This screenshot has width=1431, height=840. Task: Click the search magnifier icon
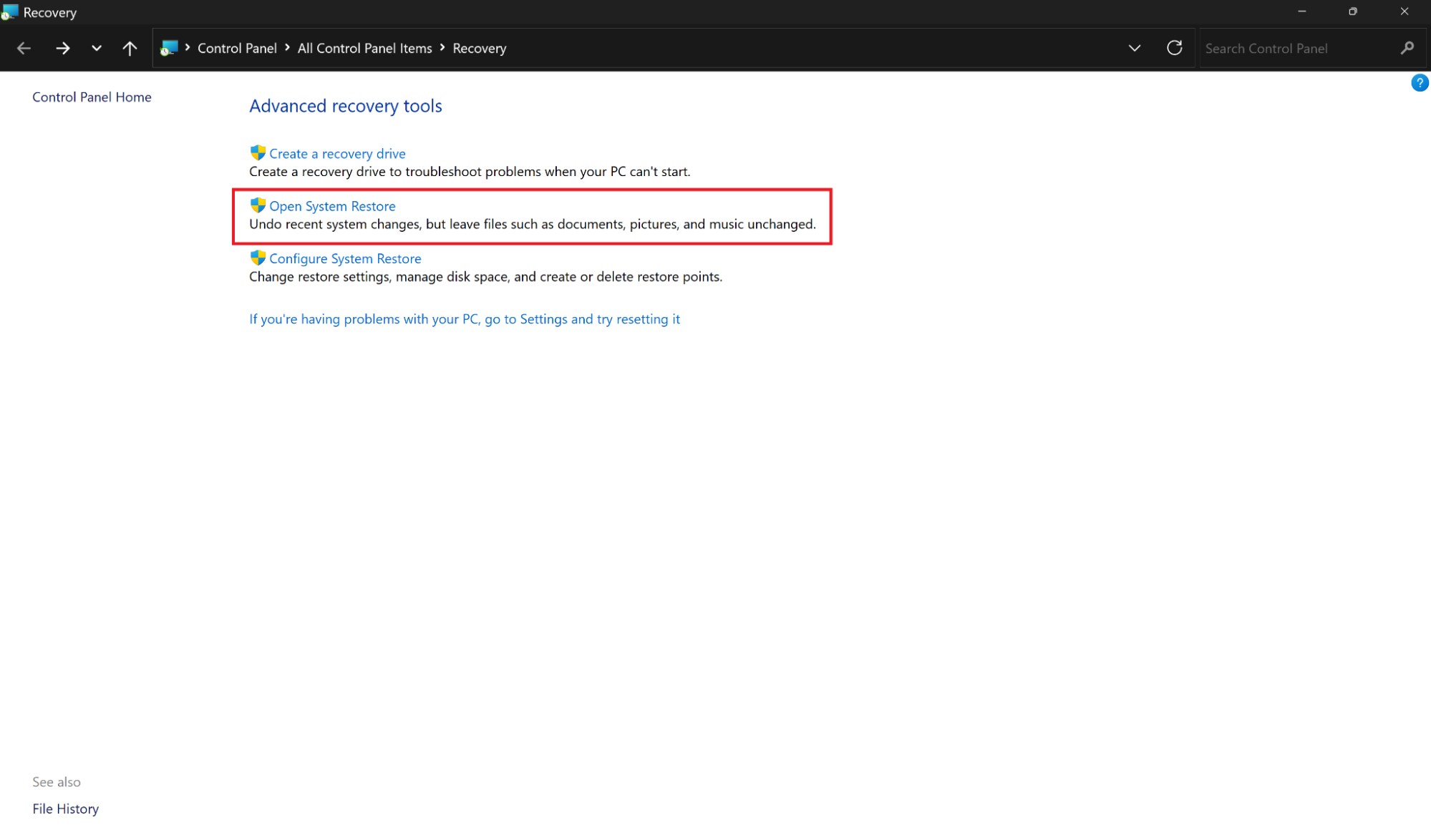click(x=1407, y=48)
